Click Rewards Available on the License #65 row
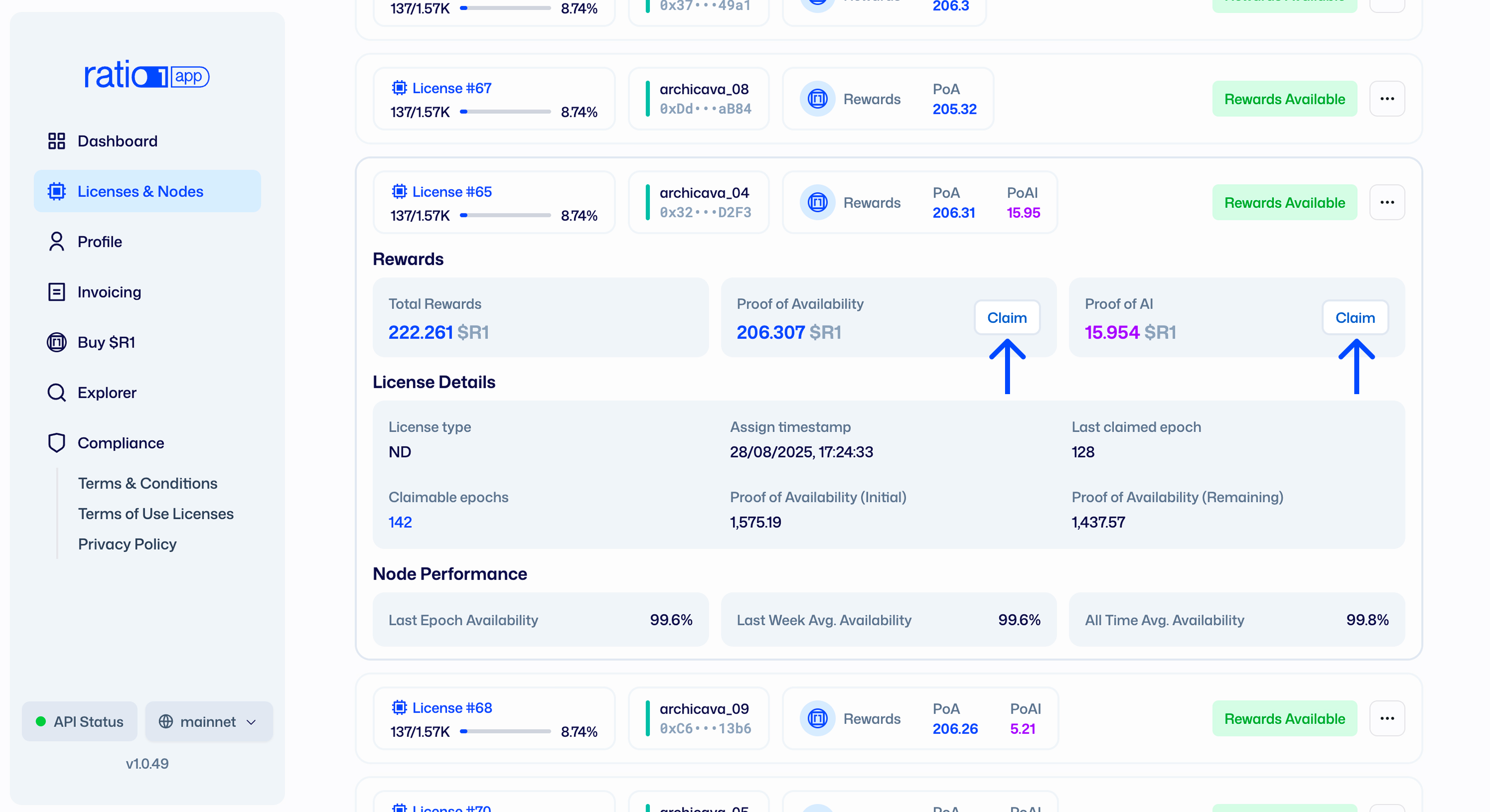The width and height of the screenshot is (1490, 812). coord(1284,203)
